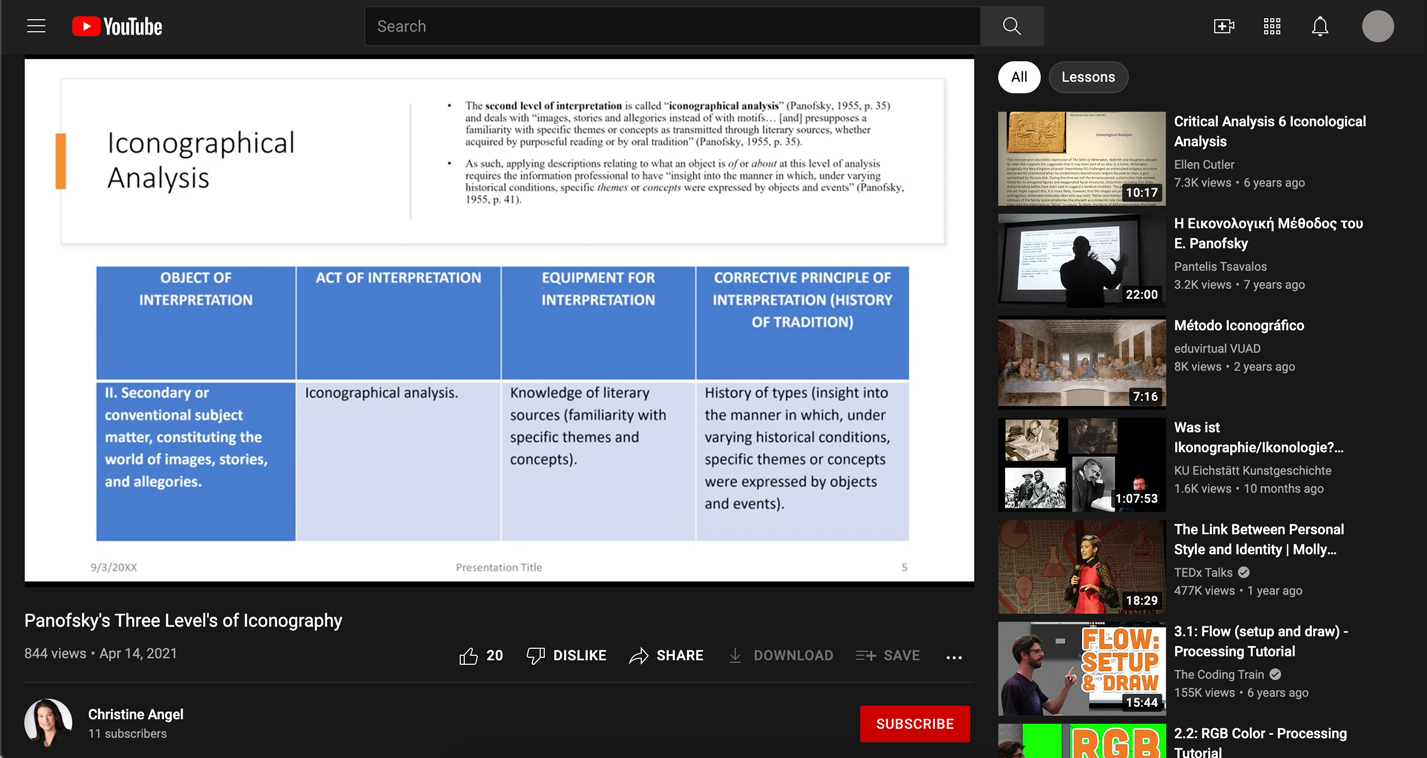This screenshot has width=1427, height=758.
Task: Open Método Iconográfico video title
Action: click(1239, 325)
